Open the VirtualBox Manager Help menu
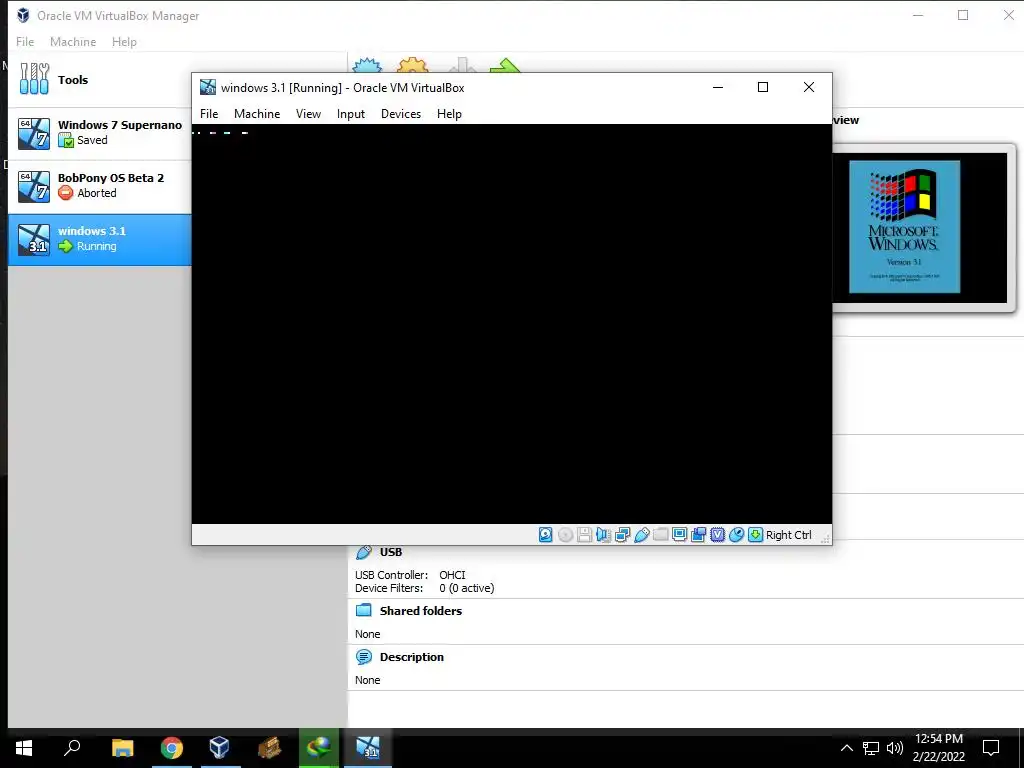 [124, 42]
